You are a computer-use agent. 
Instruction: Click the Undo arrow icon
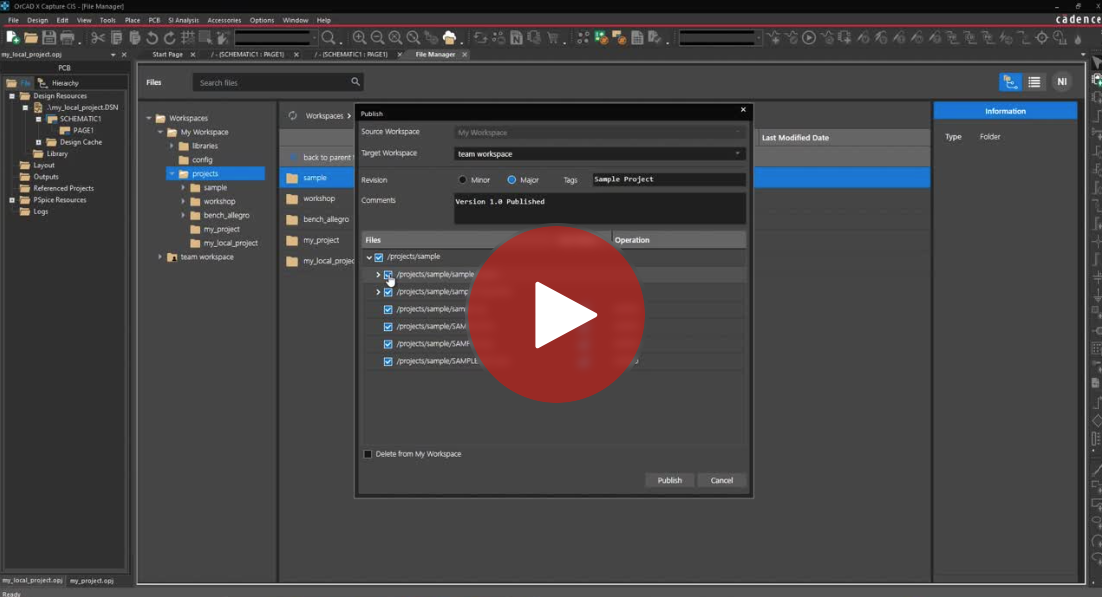coord(152,38)
